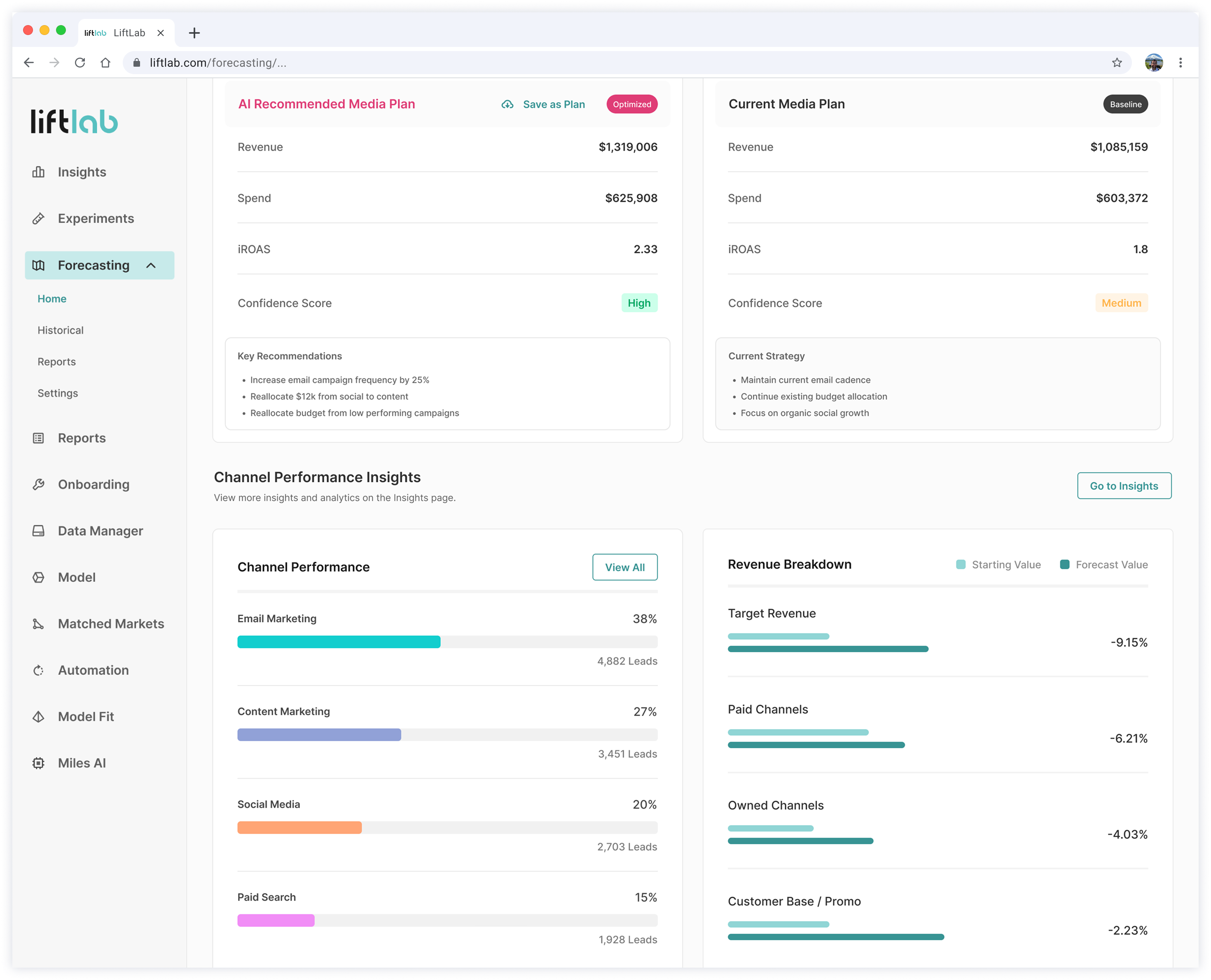Go to Settings under Forecasting
1211x980 pixels.
[x=58, y=393]
